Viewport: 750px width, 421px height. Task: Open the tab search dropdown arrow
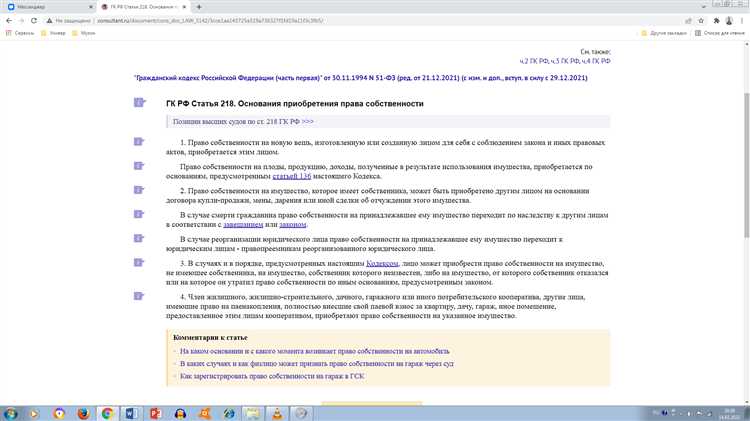point(704,7)
